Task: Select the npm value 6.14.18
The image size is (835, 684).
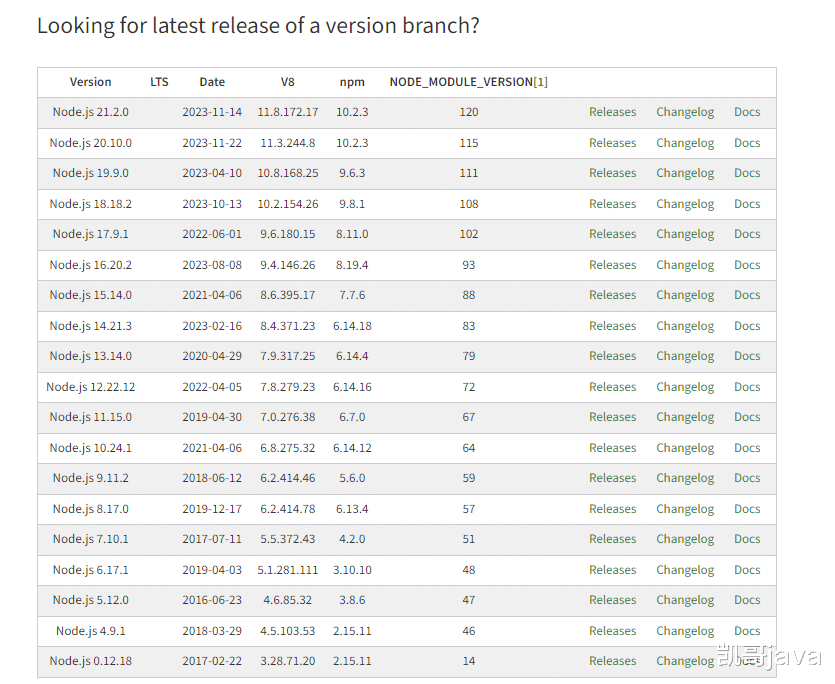Action: tap(352, 326)
